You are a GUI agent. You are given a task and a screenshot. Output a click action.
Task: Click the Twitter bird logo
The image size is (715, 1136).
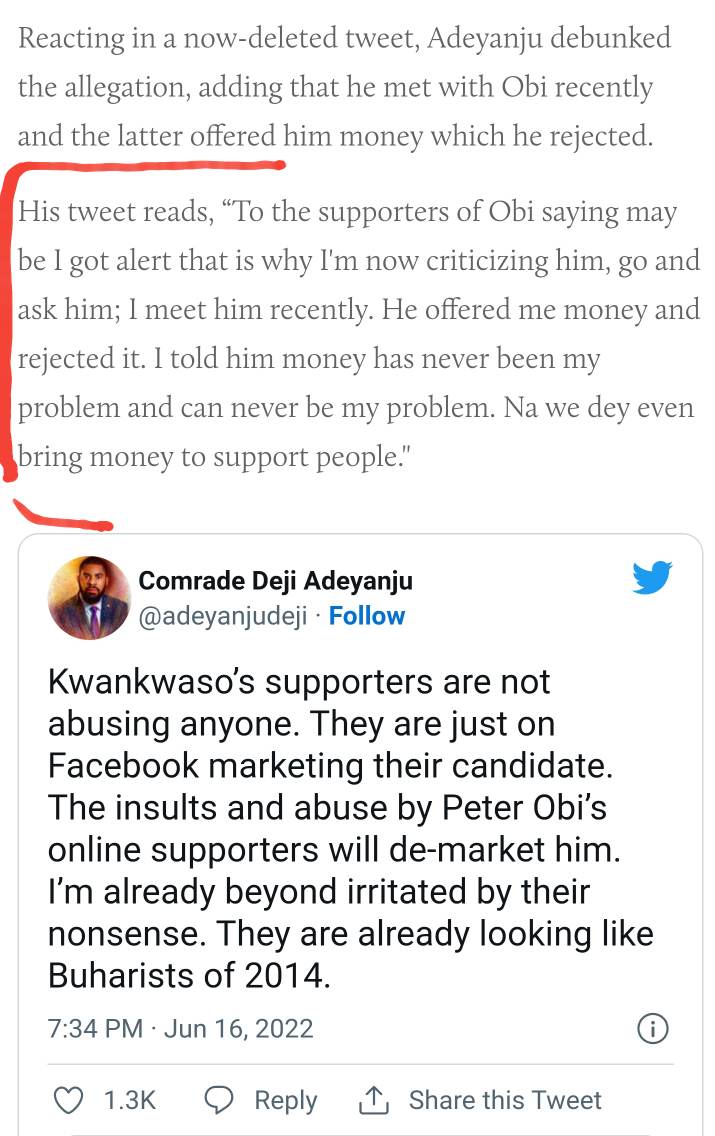(x=652, y=578)
